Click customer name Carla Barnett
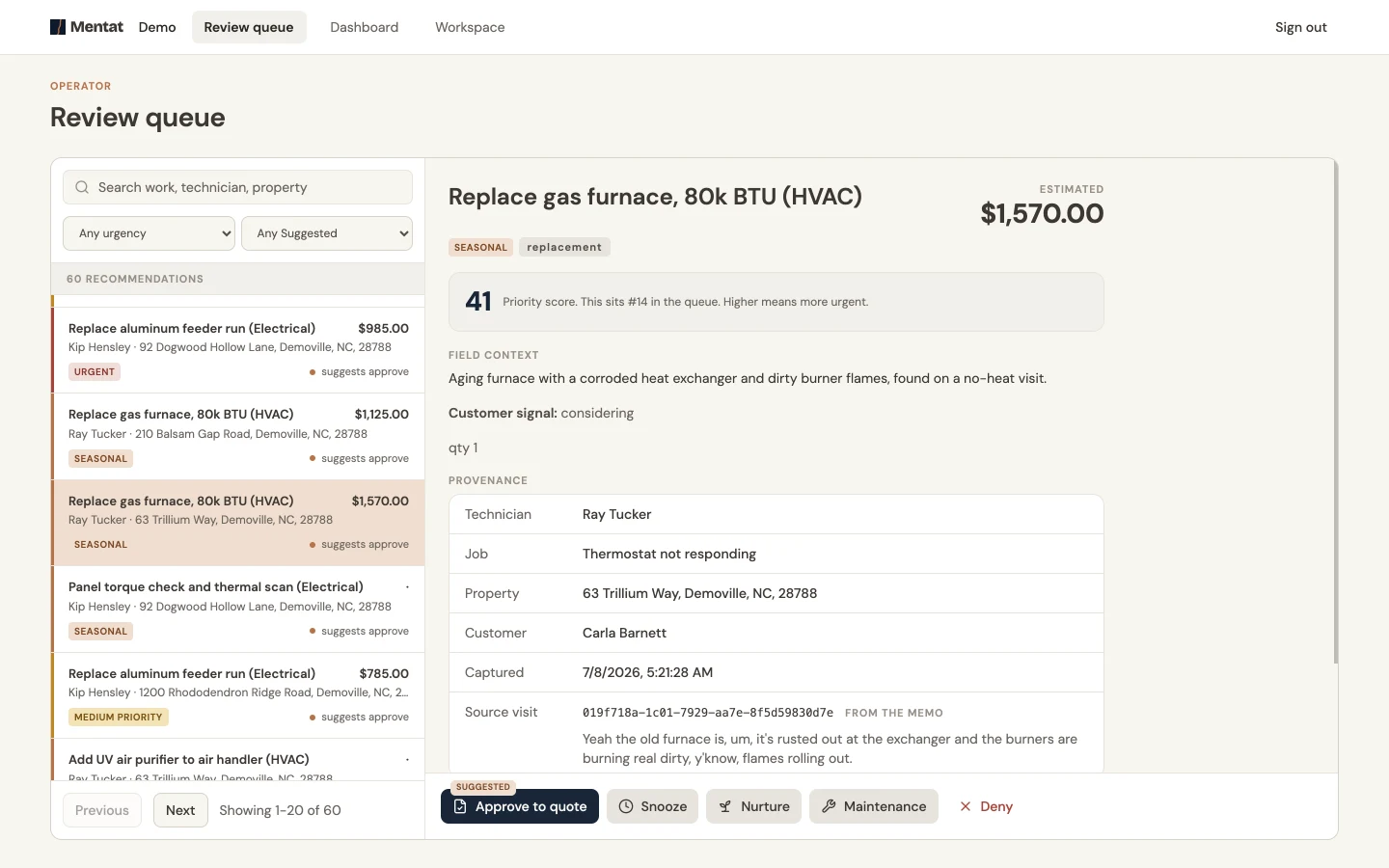 coord(624,633)
